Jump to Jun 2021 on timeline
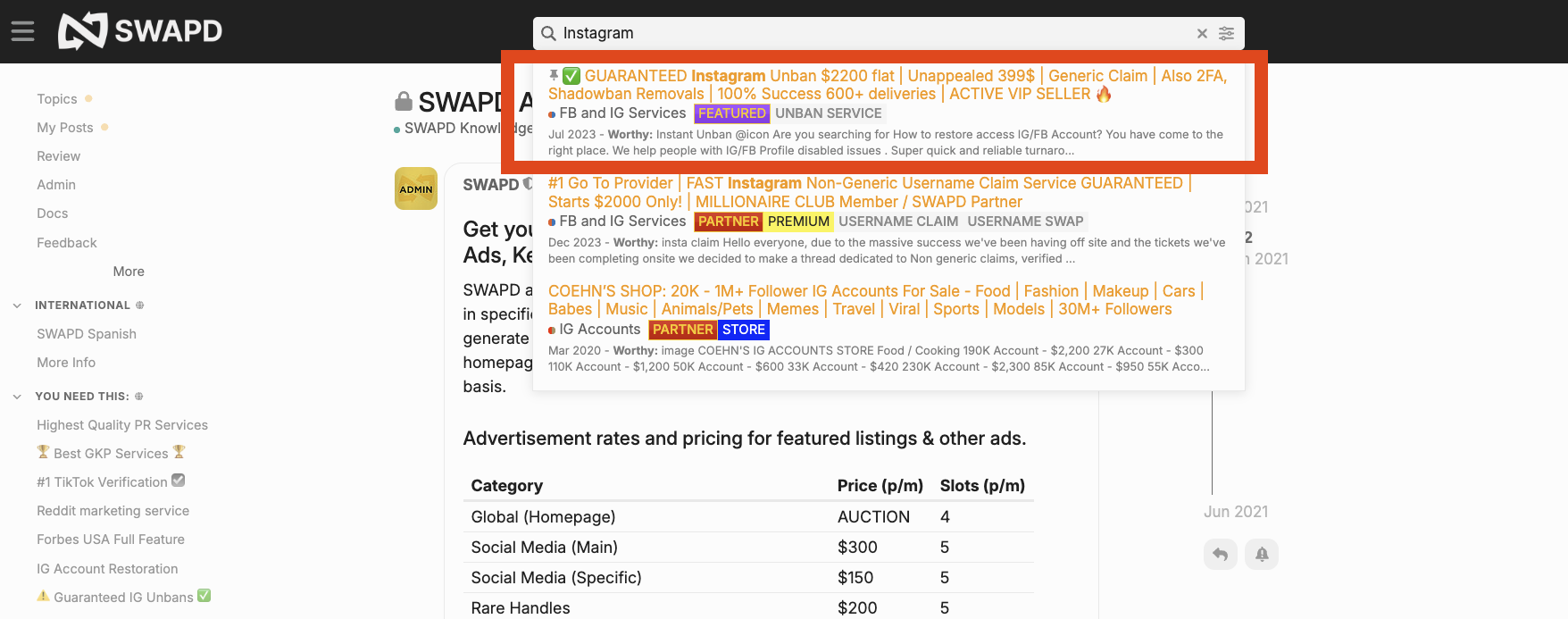1568x619 pixels. (x=1235, y=512)
